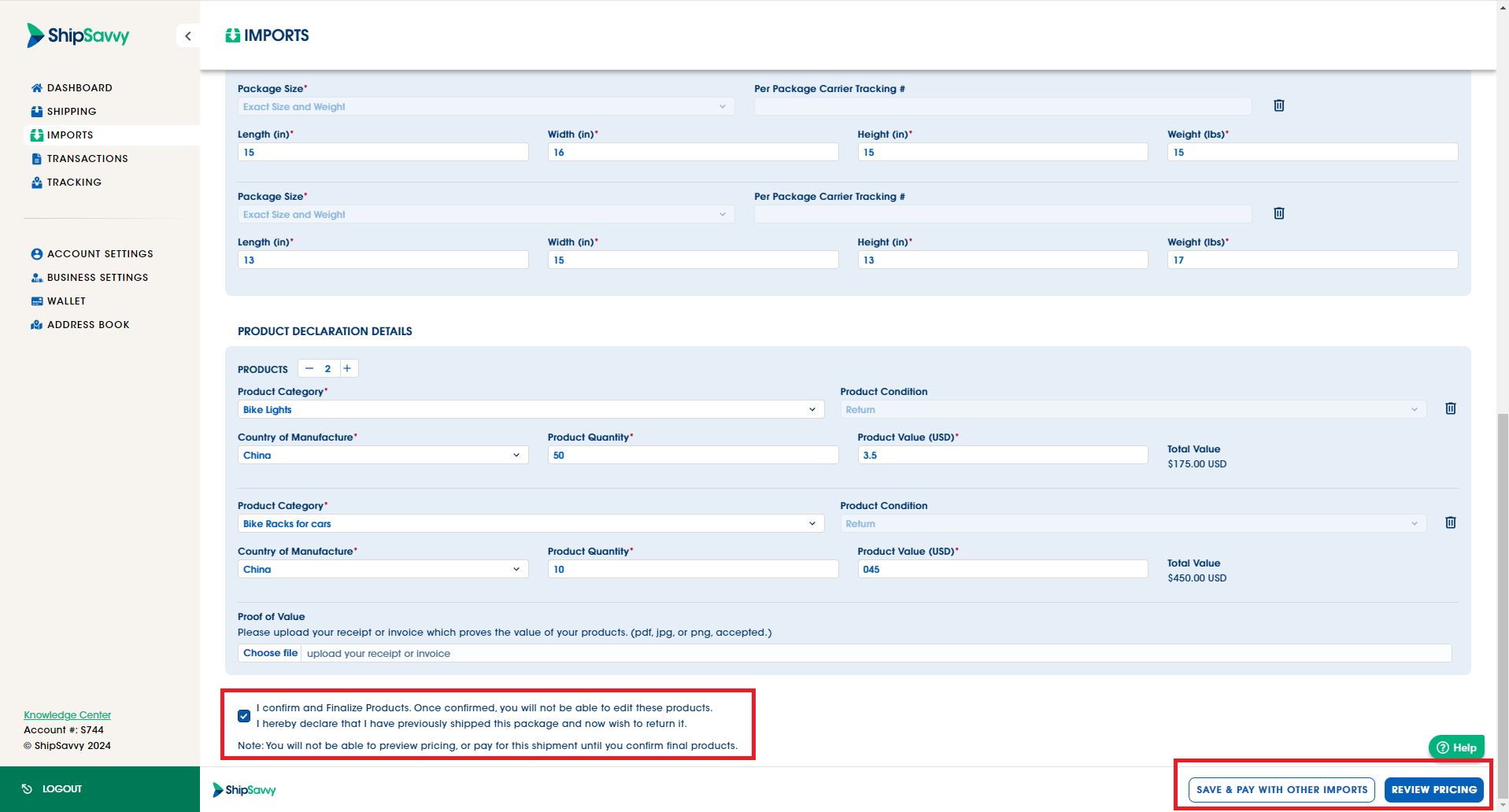Screen dimensions: 1509x812
Task: Click the first package's tracking number field
Action: (x=1003, y=107)
